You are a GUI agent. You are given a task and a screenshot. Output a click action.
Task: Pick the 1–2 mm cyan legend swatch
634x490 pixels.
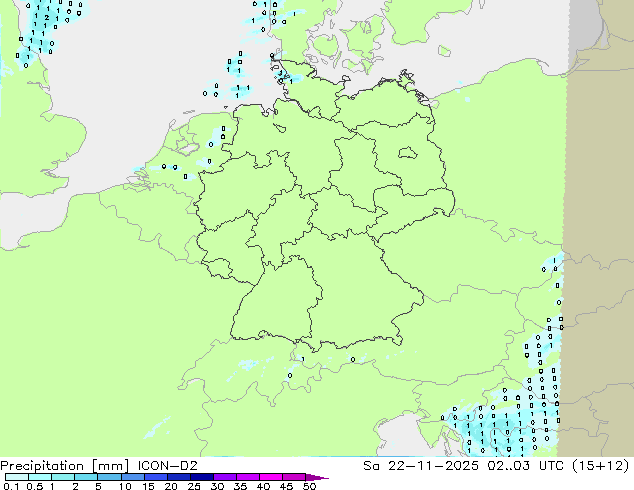click(63, 477)
